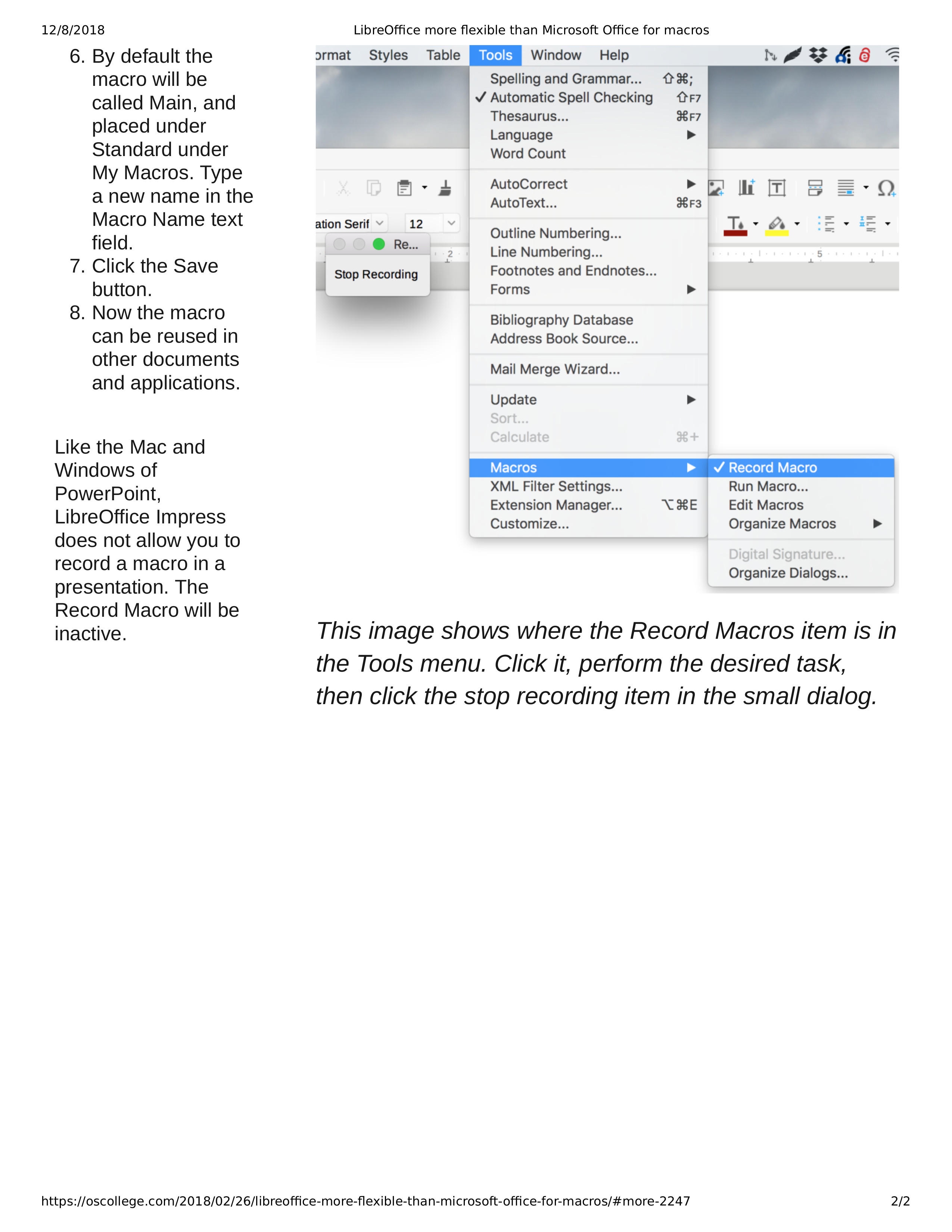Click the Paste clipboard icon

[404, 188]
